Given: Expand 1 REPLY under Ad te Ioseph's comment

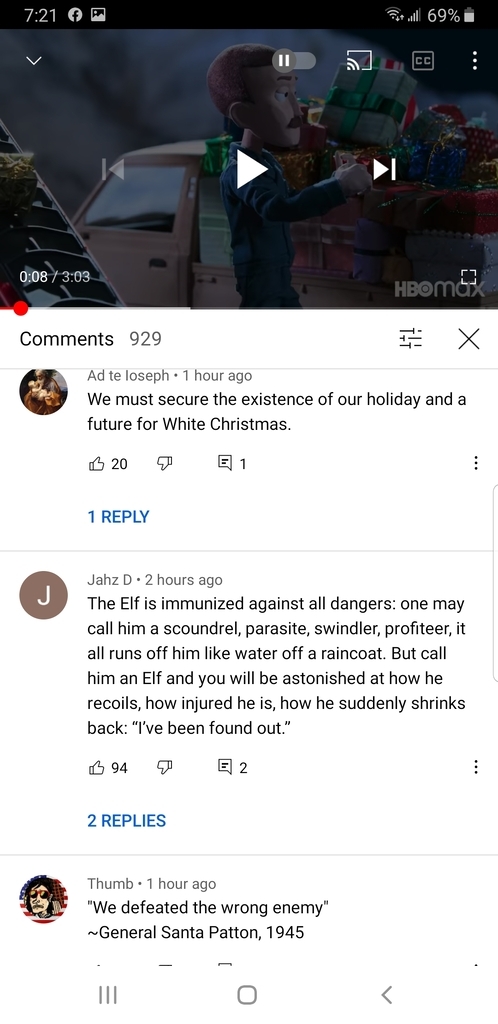Looking at the screenshot, I should click(x=118, y=517).
